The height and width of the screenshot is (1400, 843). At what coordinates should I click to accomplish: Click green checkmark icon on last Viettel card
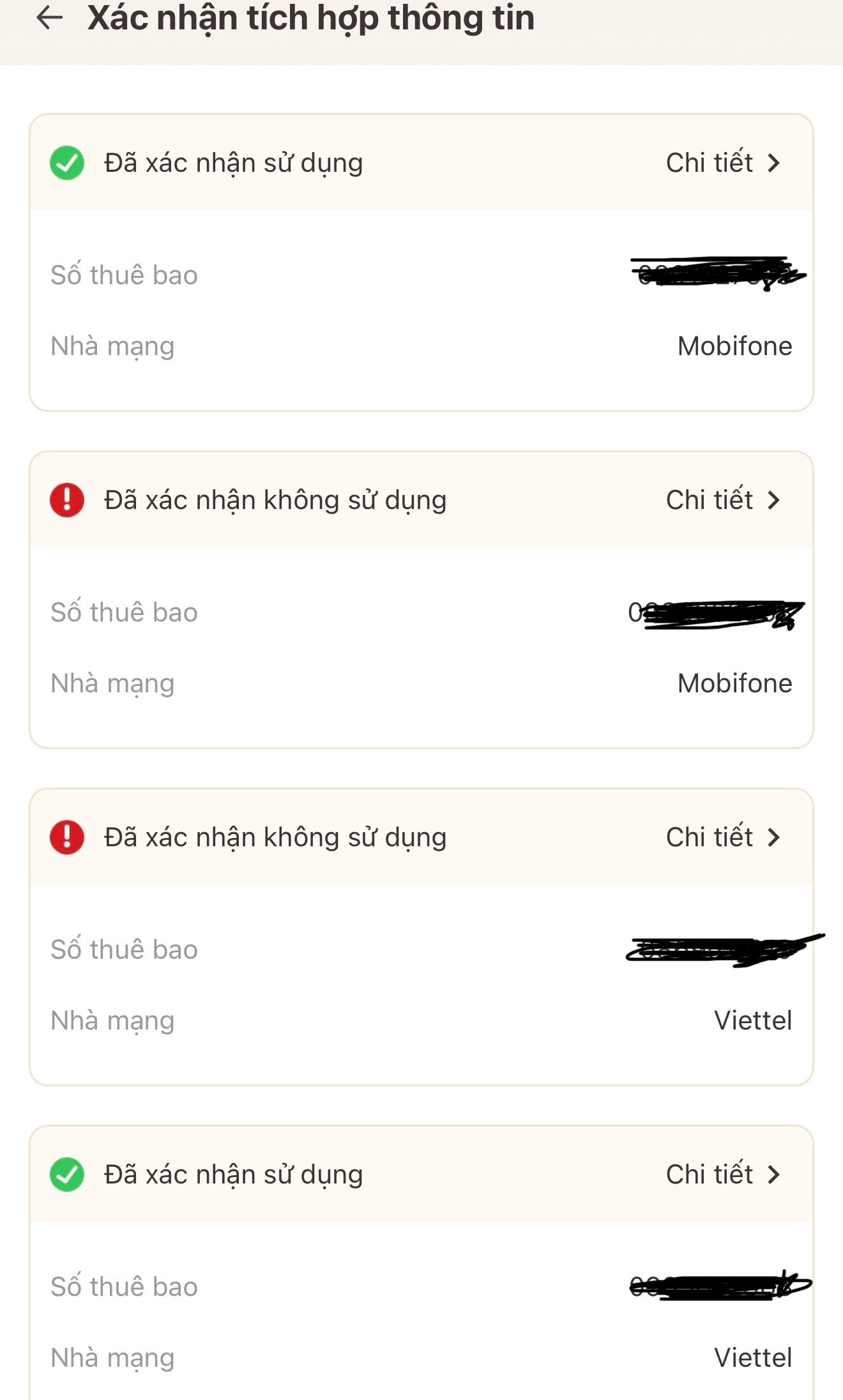tap(67, 1175)
